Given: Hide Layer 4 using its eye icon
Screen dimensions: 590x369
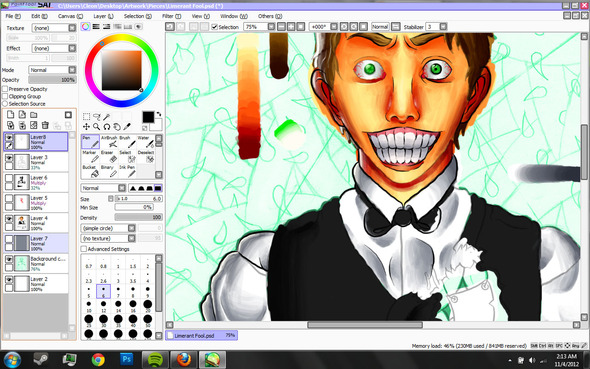Looking at the screenshot, I should (9, 219).
